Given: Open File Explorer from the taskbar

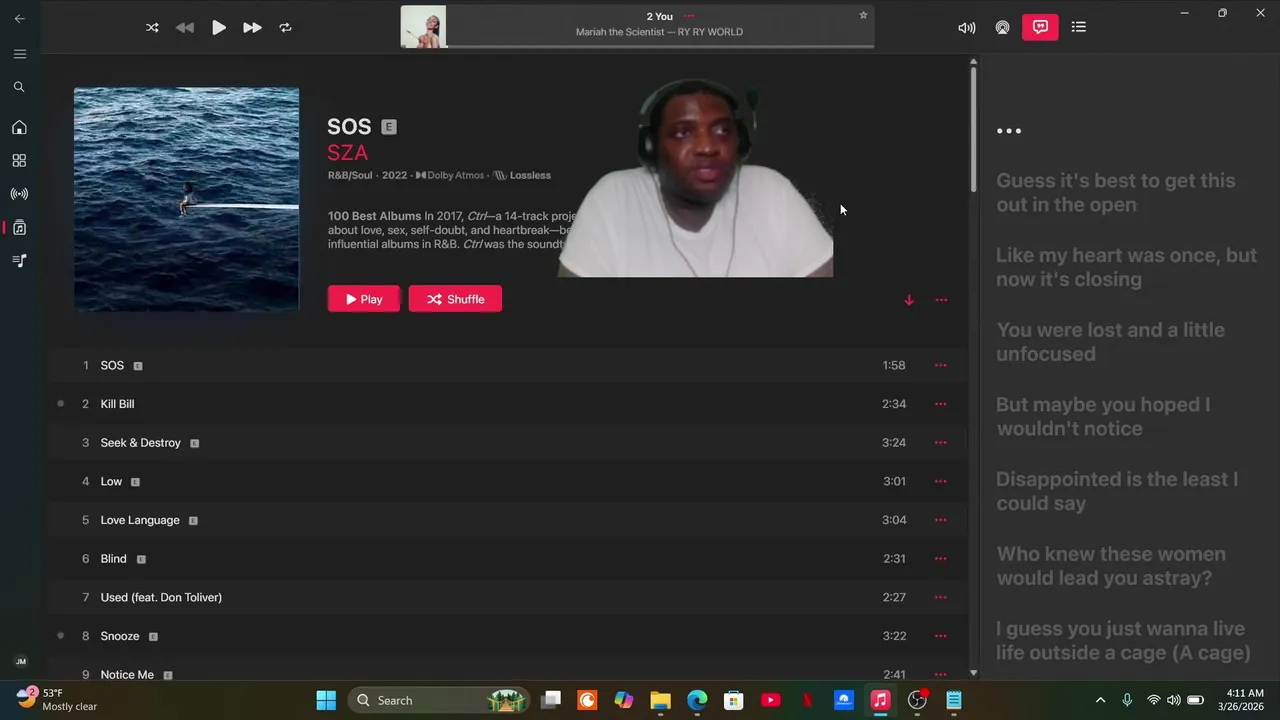Looking at the screenshot, I should click(x=660, y=700).
